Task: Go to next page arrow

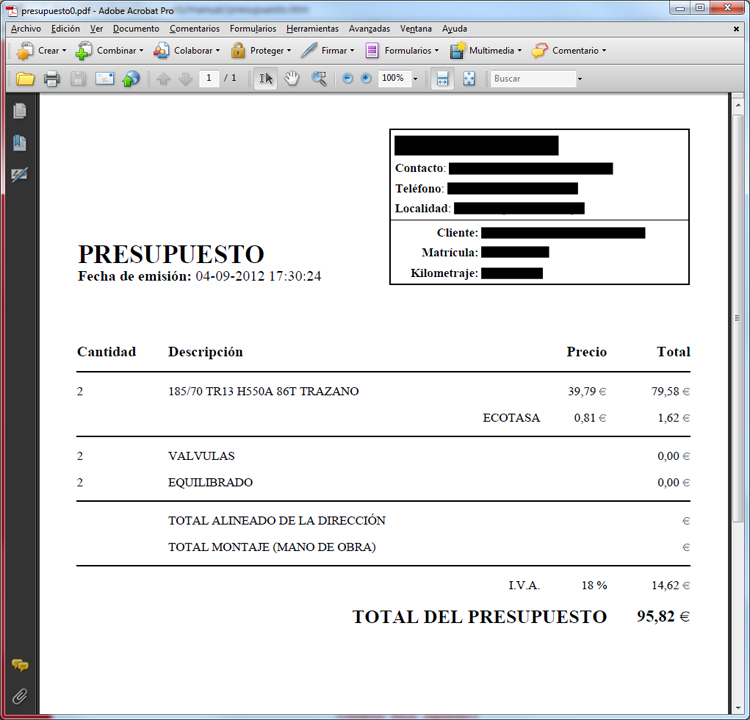Action: (x=185, y=79)
